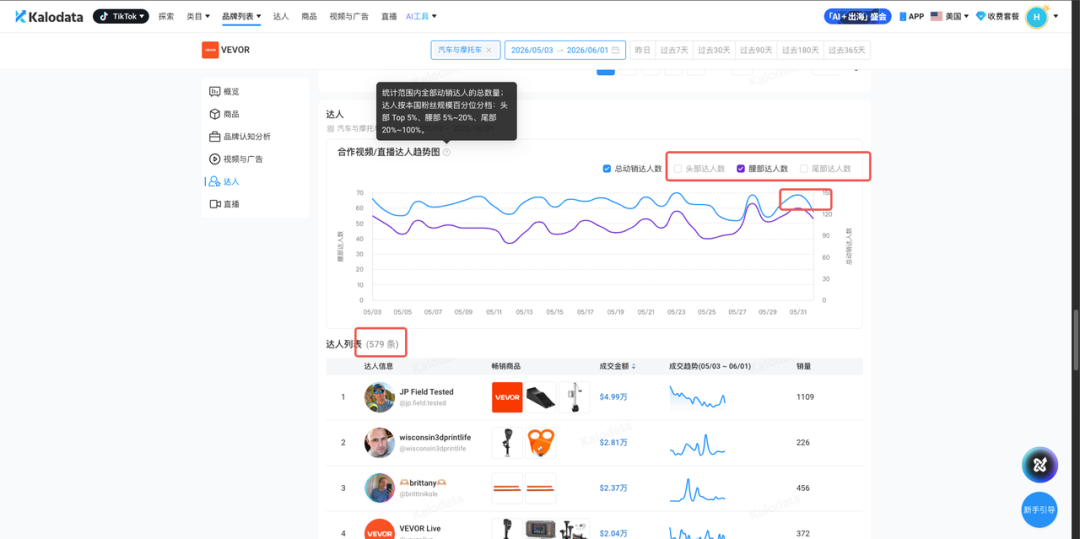
Task: Click $2.37万 sales amount
Action: point(614,488)
